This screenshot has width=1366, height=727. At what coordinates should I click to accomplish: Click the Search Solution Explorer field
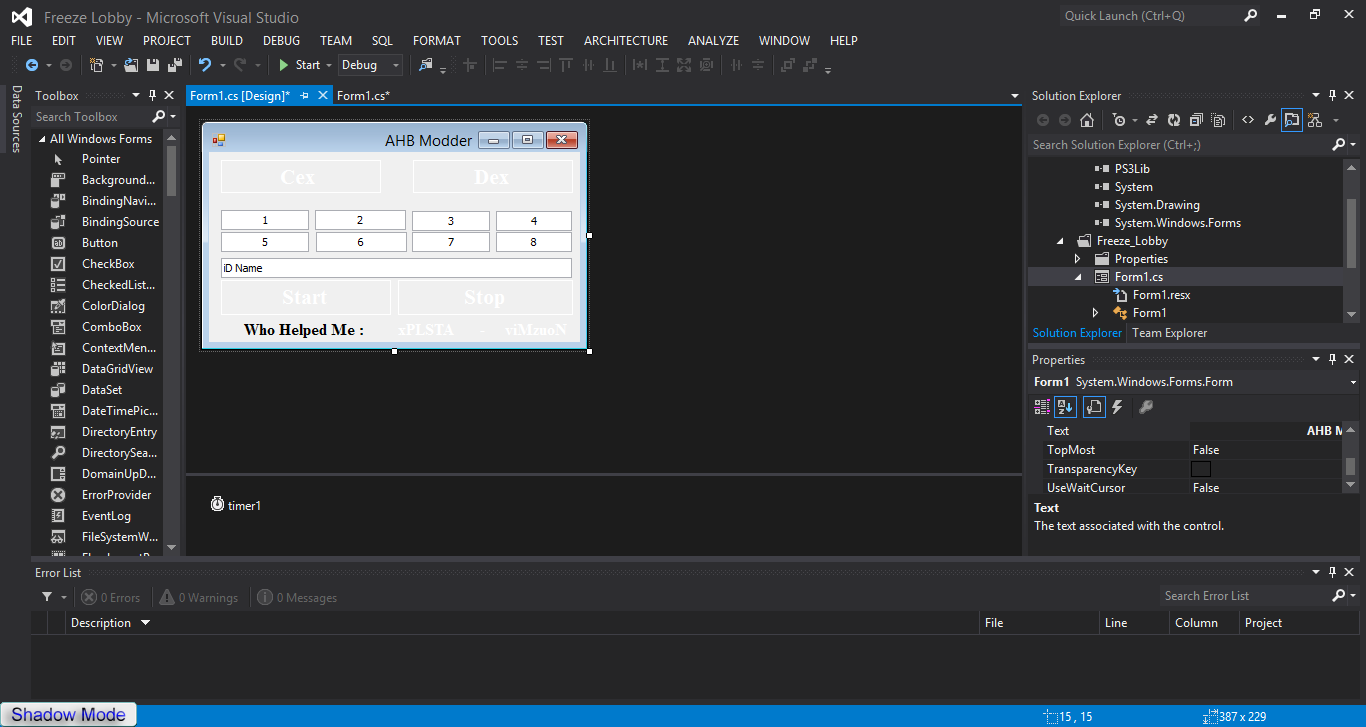click(x=1180, y=145)
